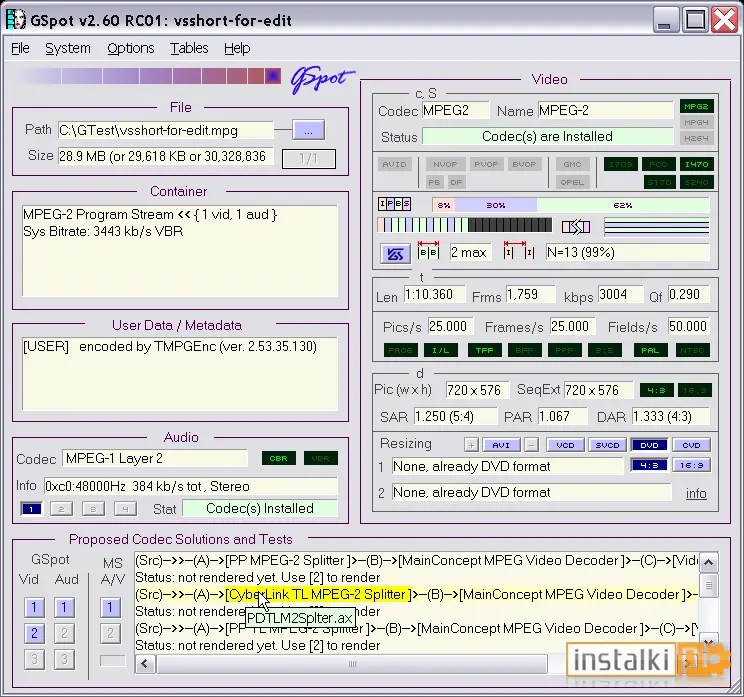
Task: Select DVD resizing target
Action: [649, 445]
